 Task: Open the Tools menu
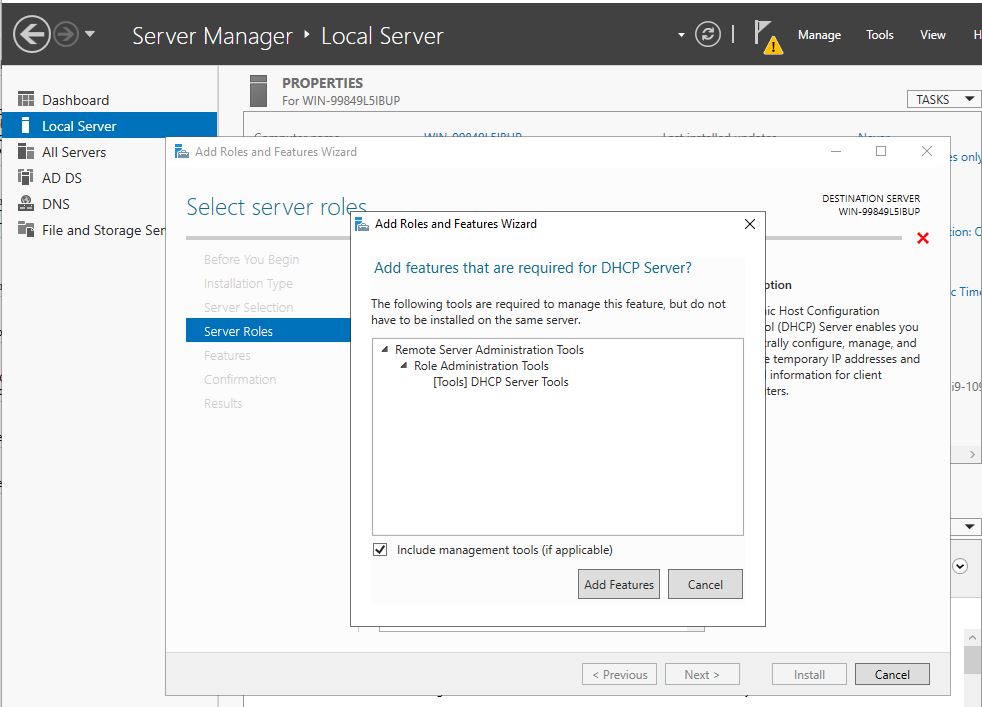point(879,35)
